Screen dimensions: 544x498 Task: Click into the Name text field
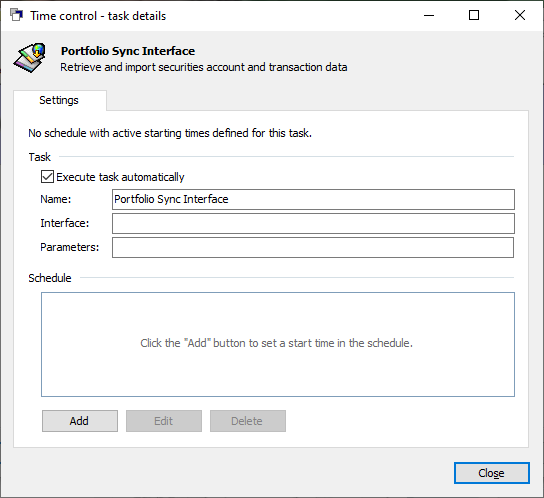[x=313, y=199]
